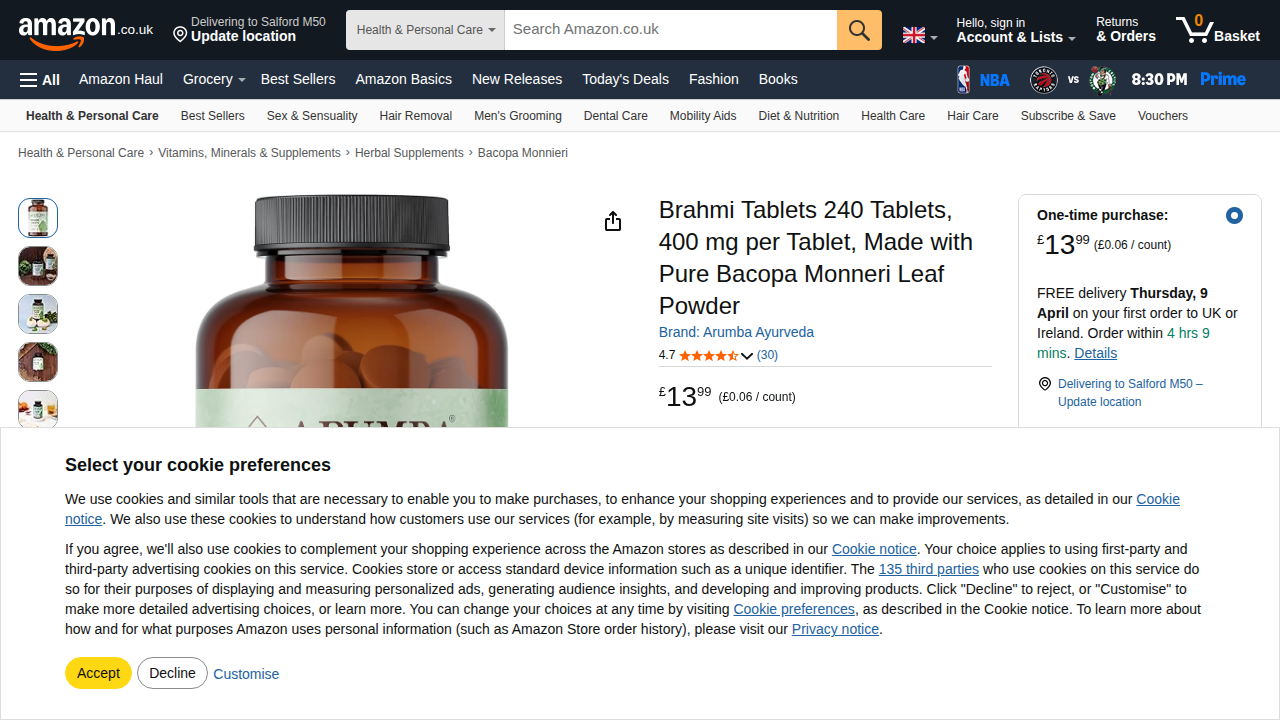Click the Toronto Raptors team logo
This screenshot has height=720, width=1280.
[x=1044, y=79]
